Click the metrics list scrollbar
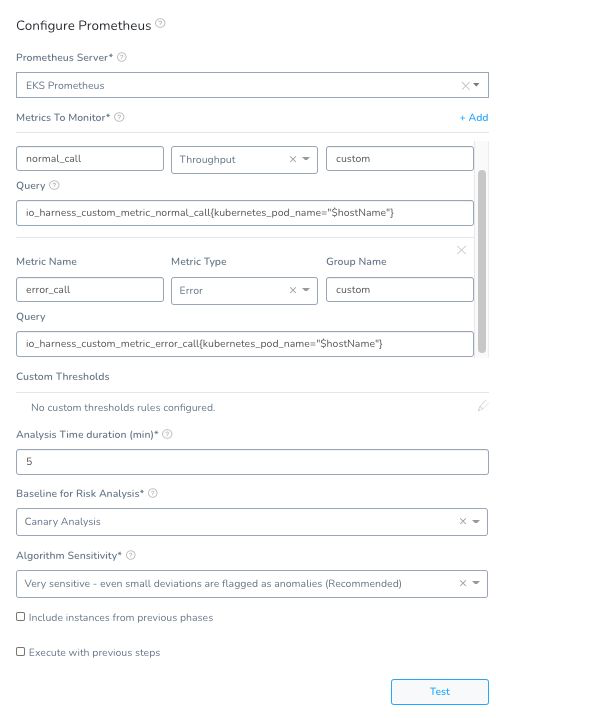Image resolution: width=591 pixels, height=718 pixels. click(x=482, y=261)
